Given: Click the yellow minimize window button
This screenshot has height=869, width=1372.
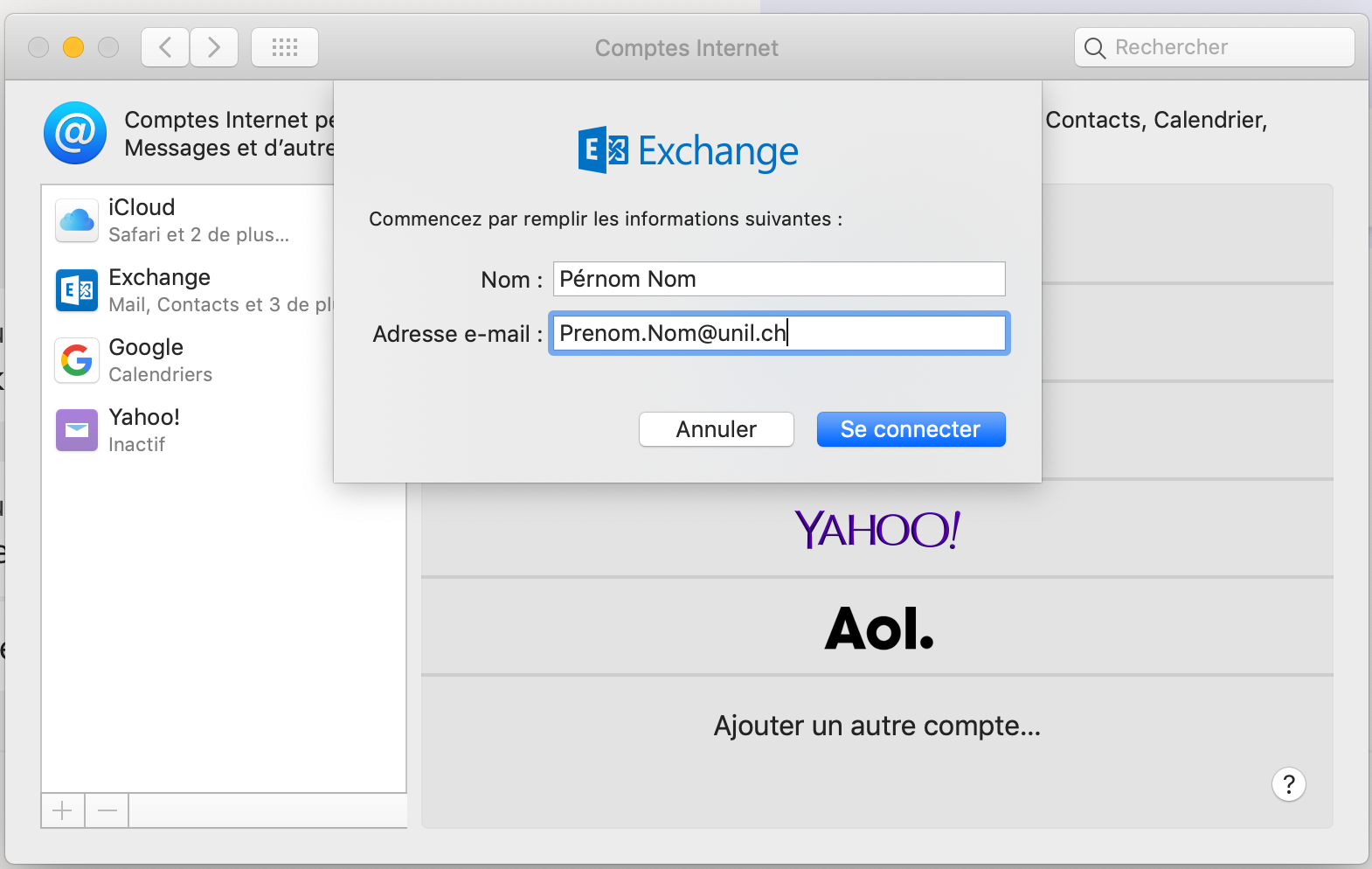Looking at the screenshot, I should click(x=73, y=47).
